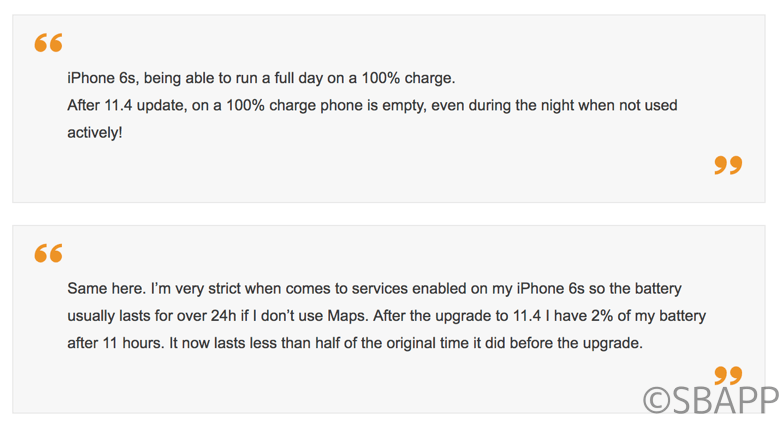Click "iPhone 6s" in the second quote
Image resolution: width=780 pixels, height=428 pixels.
pos(551,289)
